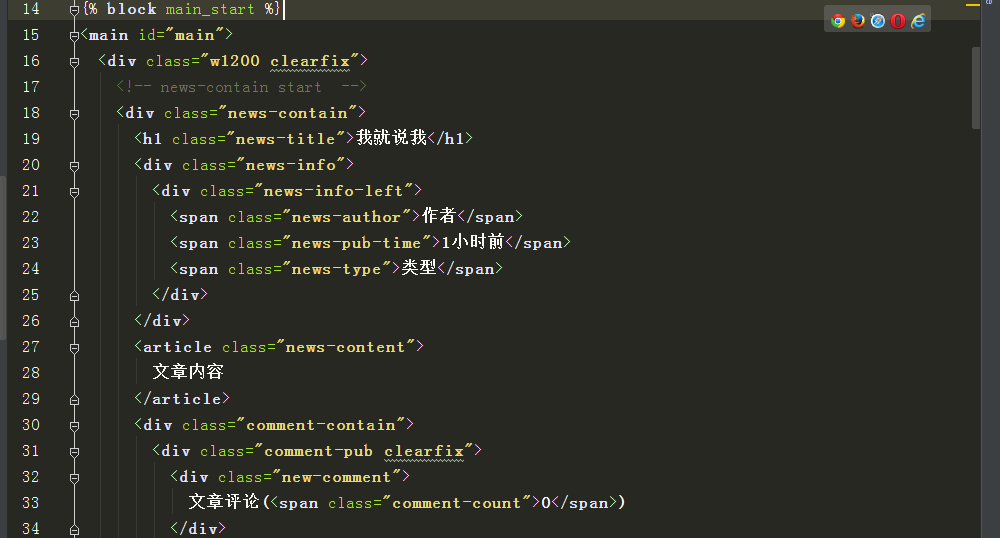Image resolution: width=1000 pixels, height=538 pixels.
Task: Click line number 28 in gutter
Action: 31,373
